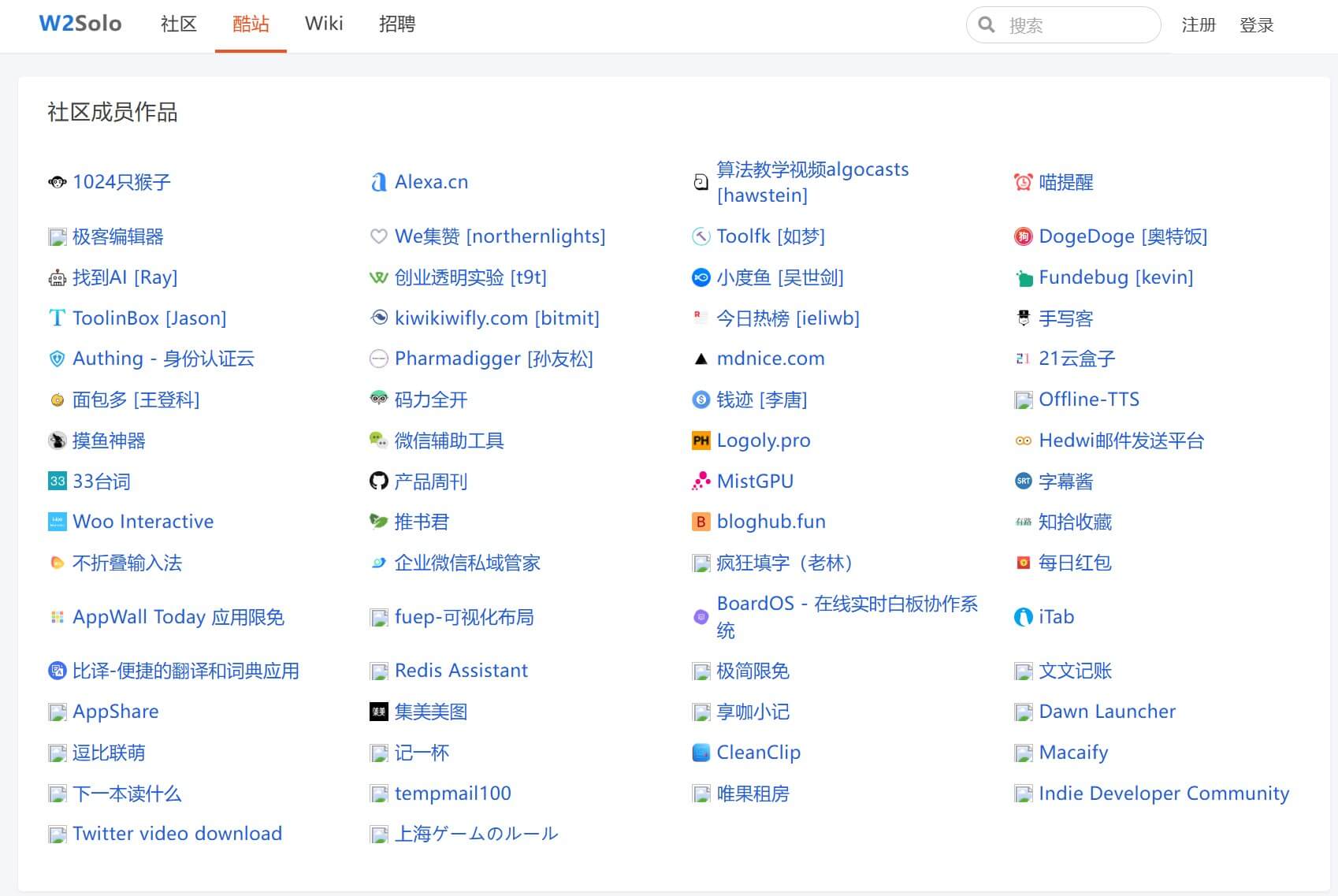Click the 注册 link

1199,25
